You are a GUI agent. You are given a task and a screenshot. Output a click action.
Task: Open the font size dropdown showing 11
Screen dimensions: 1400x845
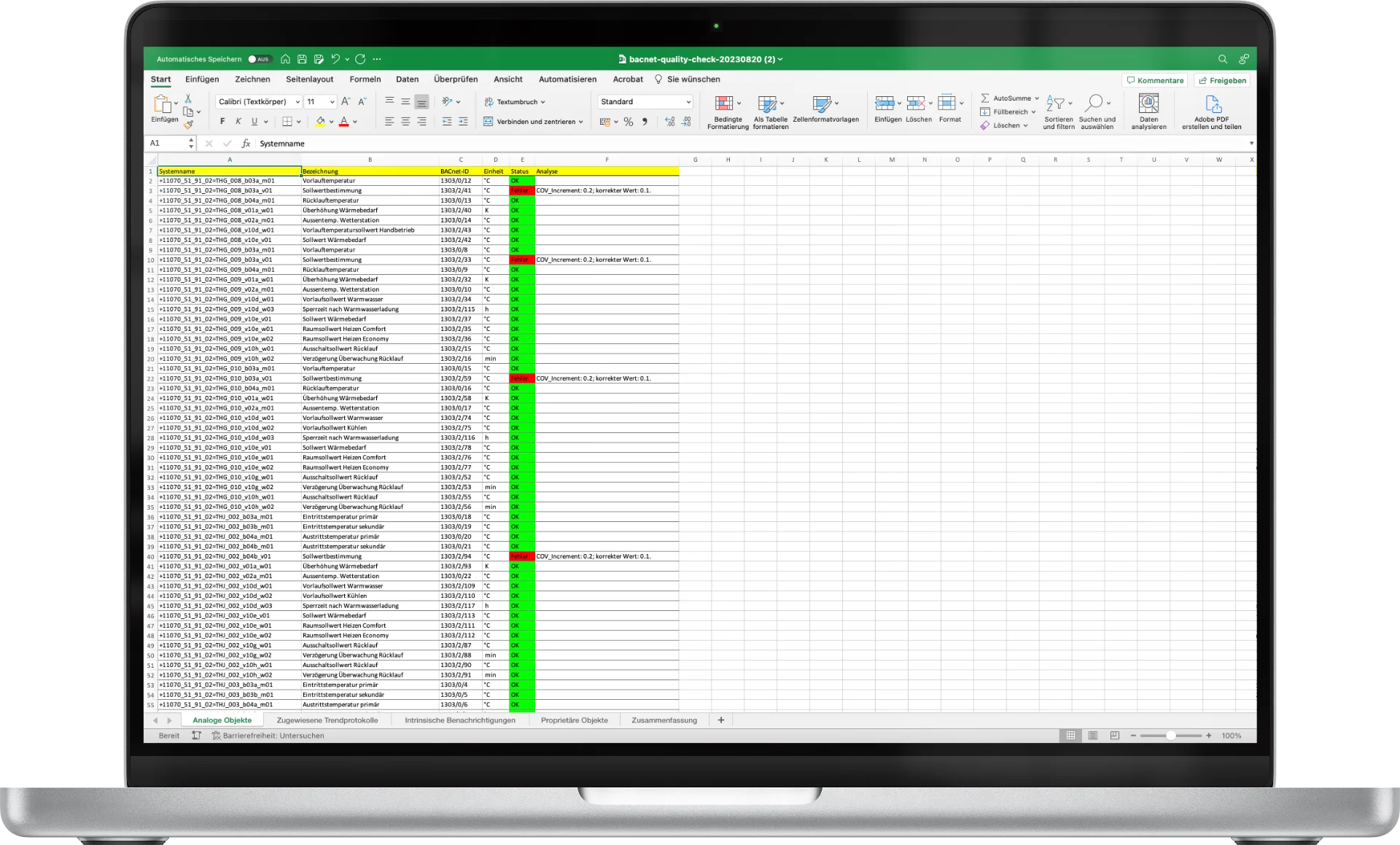pos(332,102)
